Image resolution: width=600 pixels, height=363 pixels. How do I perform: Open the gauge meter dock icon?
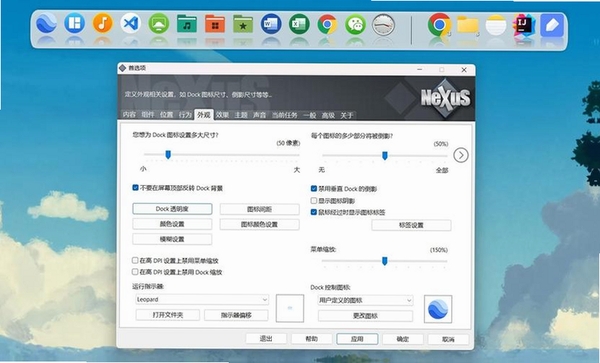(x=383, y=25)
